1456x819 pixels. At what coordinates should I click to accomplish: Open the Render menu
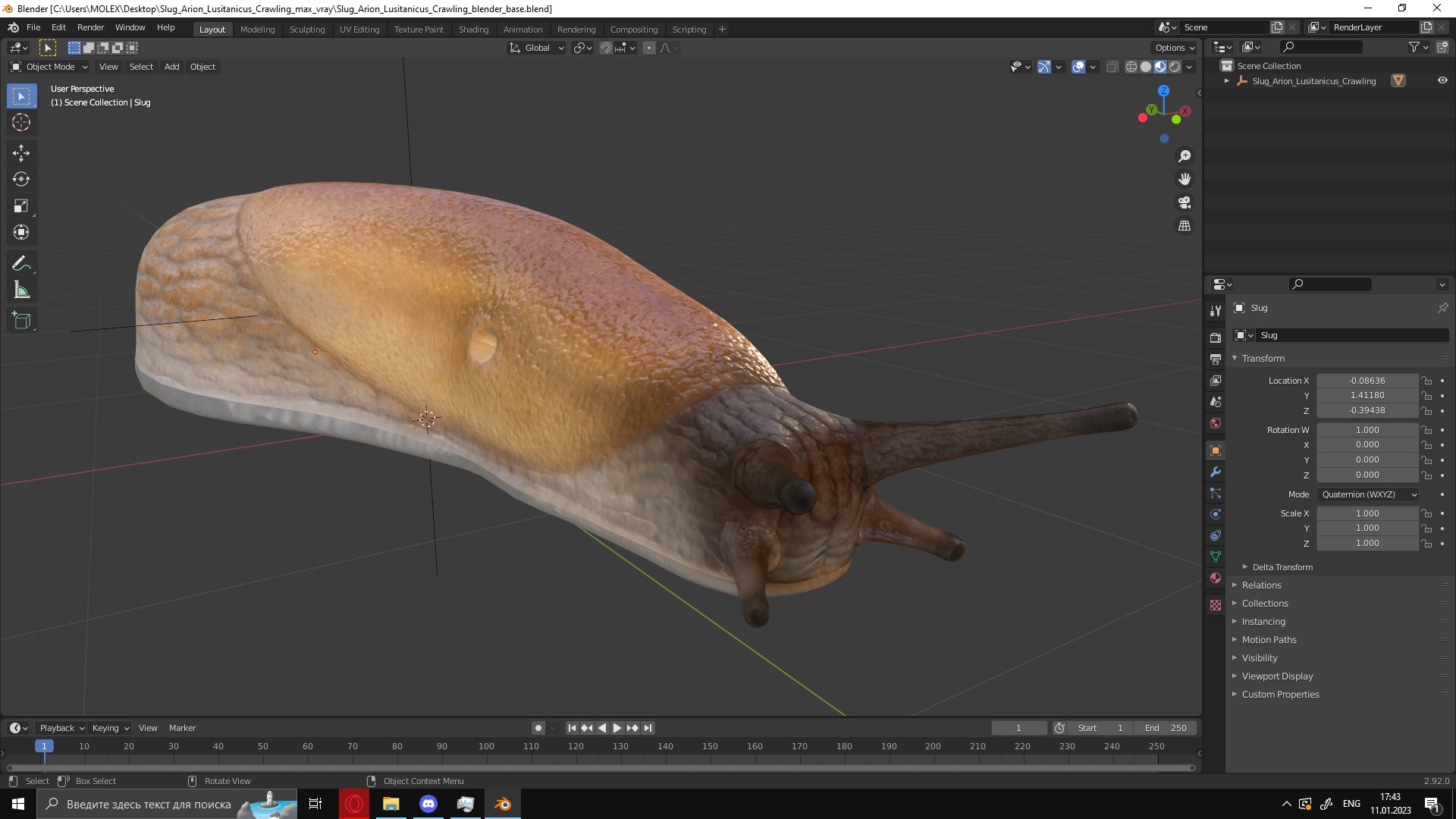pos(90,27)
